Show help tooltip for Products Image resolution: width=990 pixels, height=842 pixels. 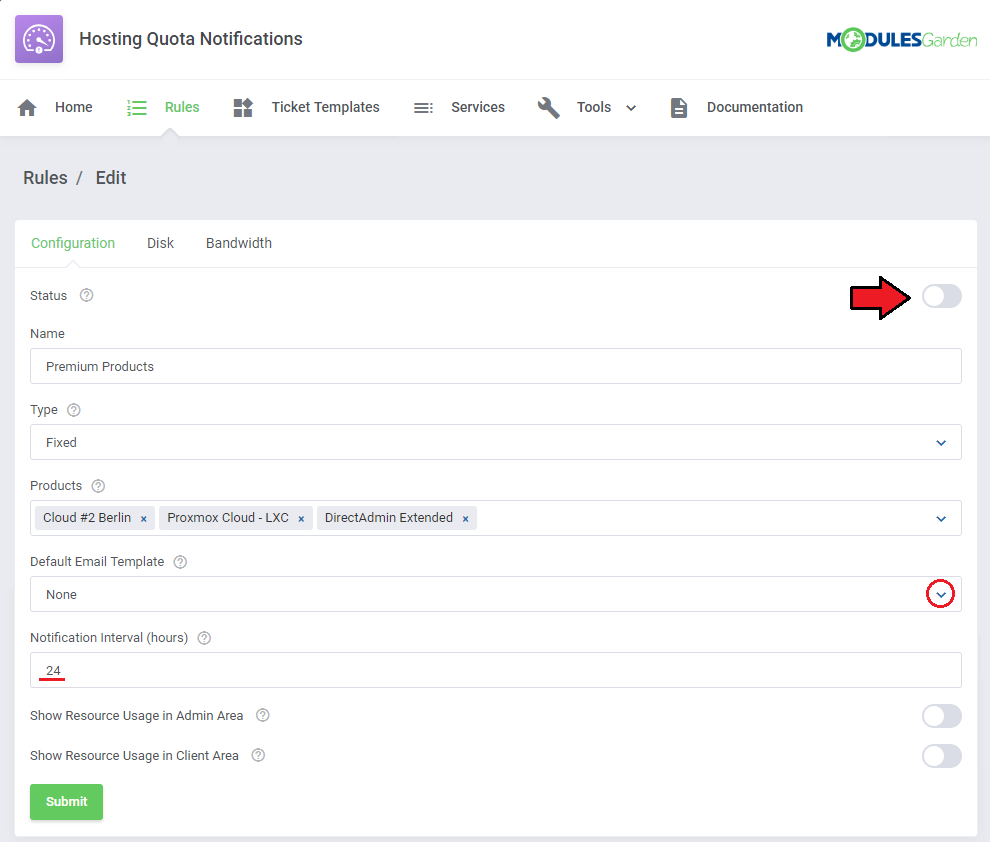pos(98,486)
